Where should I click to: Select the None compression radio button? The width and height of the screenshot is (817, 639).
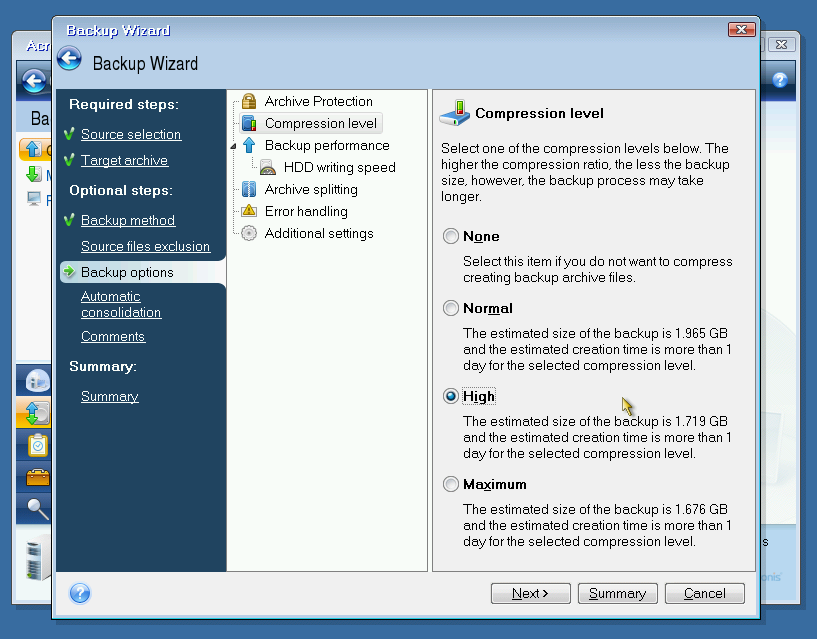point(451,237)
